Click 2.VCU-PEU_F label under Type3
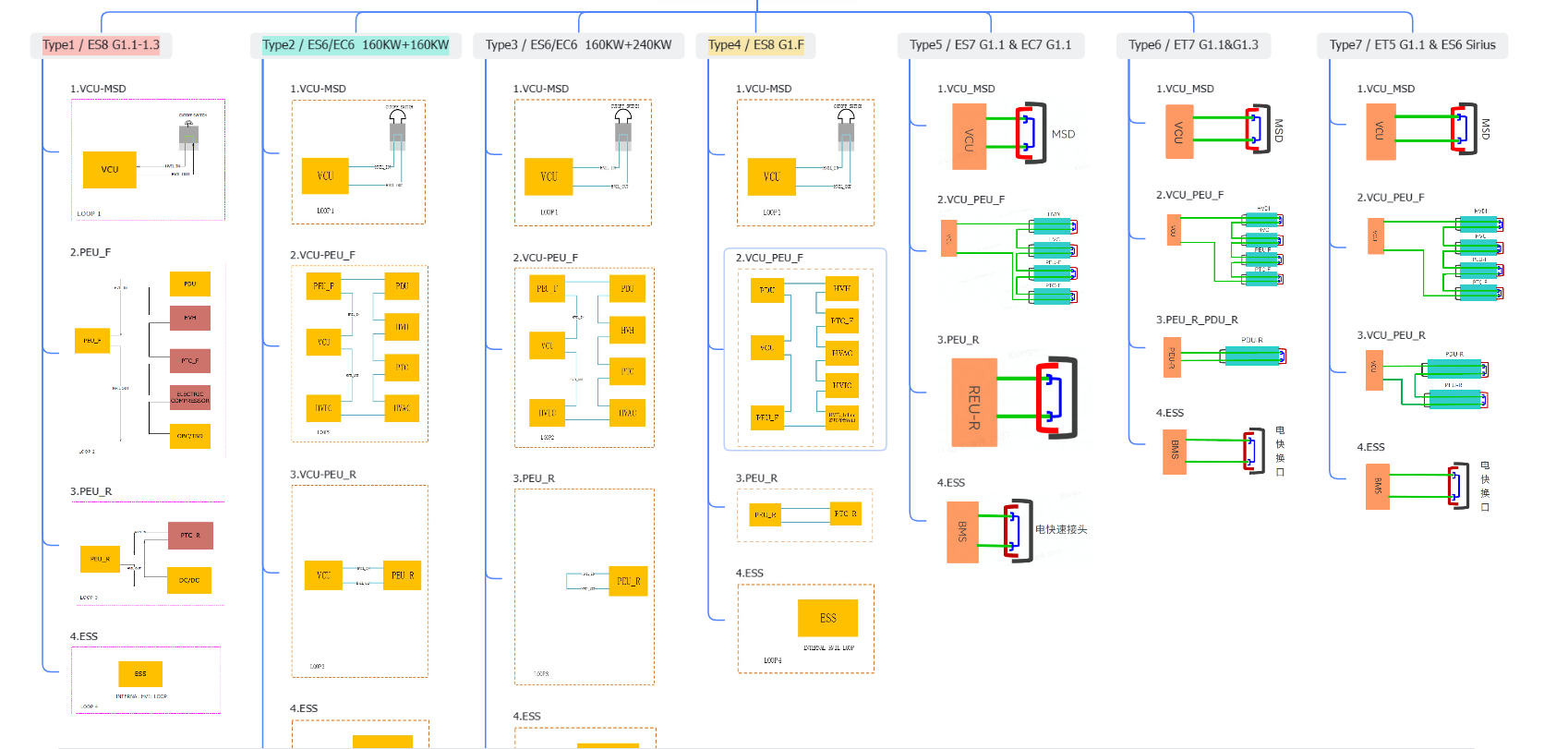1568x749 pixels. pyautogui.click(x=546, y=258)
